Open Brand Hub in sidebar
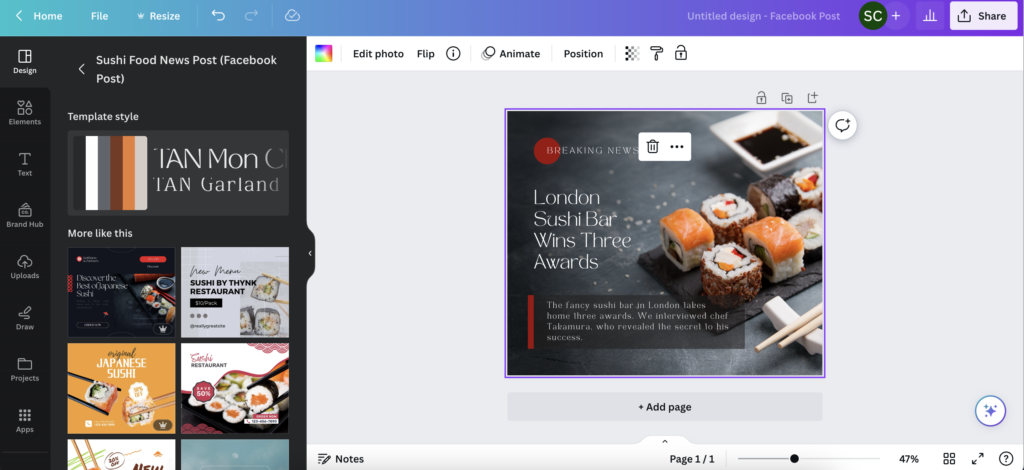The width and height of the screenshot is (1024, 470). point(25,215)
